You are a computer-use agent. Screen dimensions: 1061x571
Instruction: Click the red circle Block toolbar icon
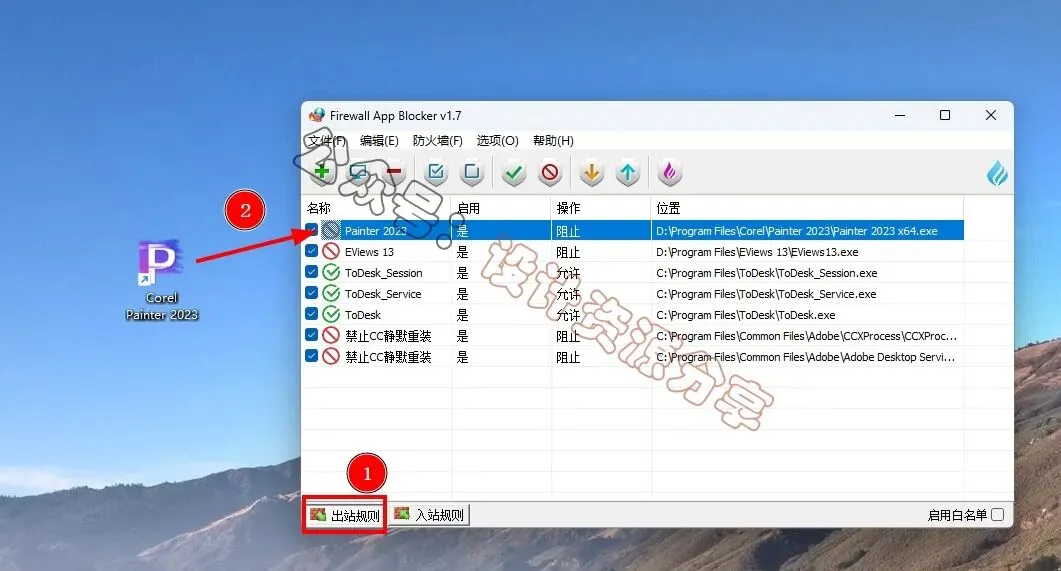click(x=550, y=173)
